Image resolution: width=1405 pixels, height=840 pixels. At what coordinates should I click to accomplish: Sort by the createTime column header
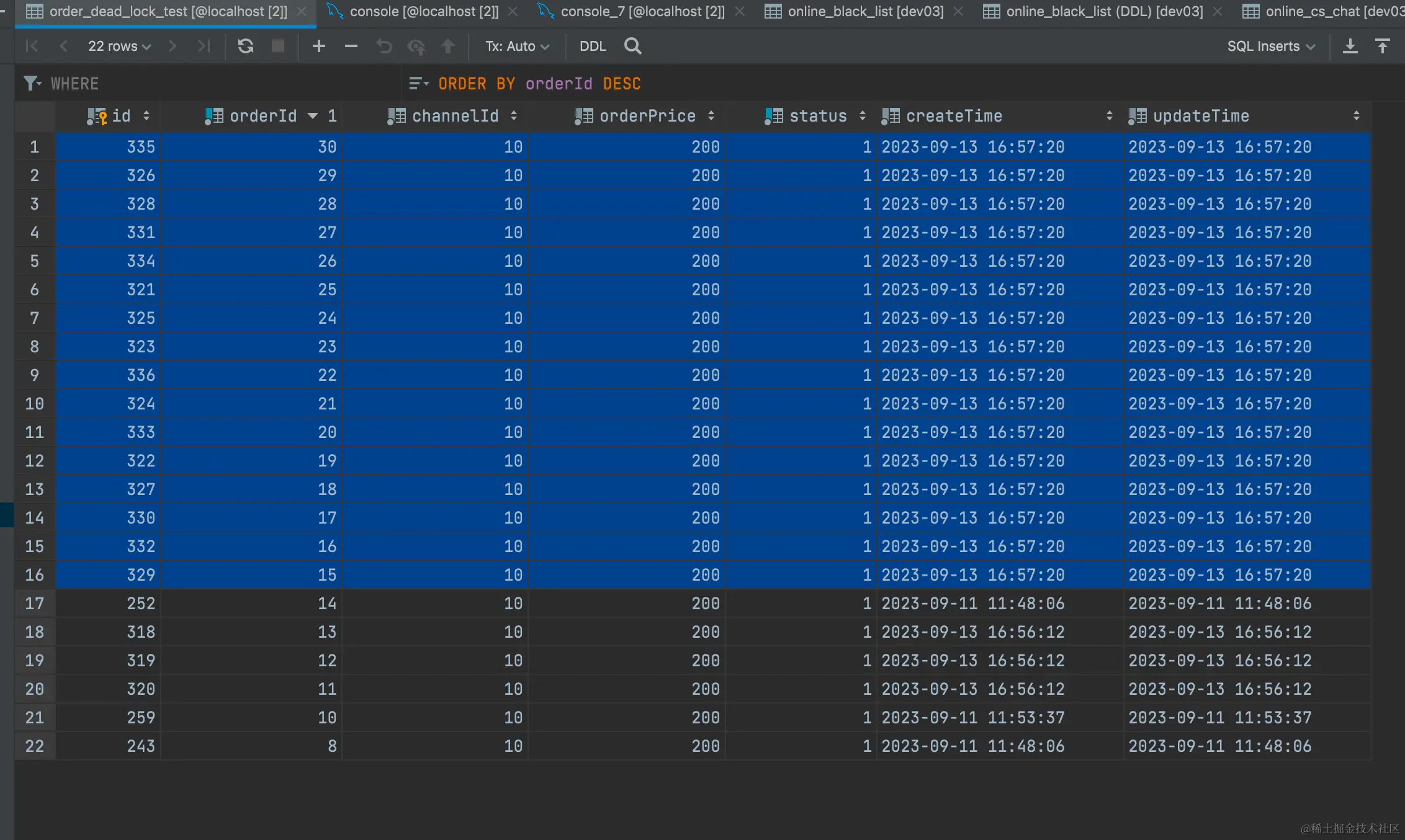pyautogui.click(x=1000, y=116)
